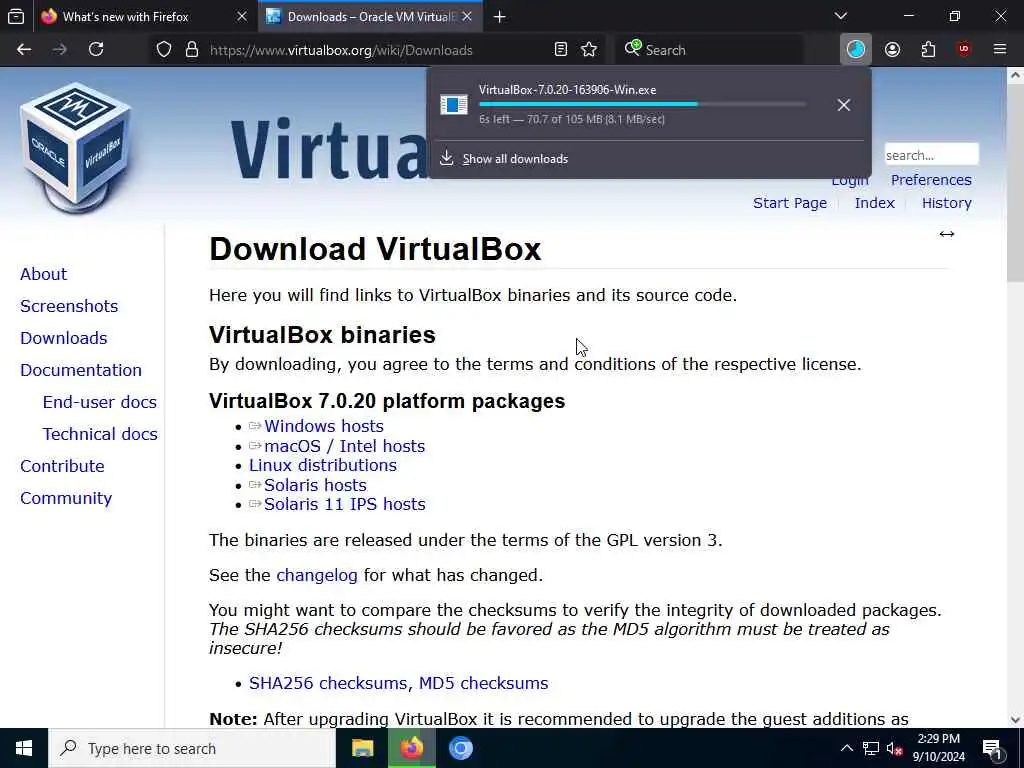This screenshot has width=1024, height=768.
Task: Open the Firefox hamburger application menu
Action: (x=999, y=50)
